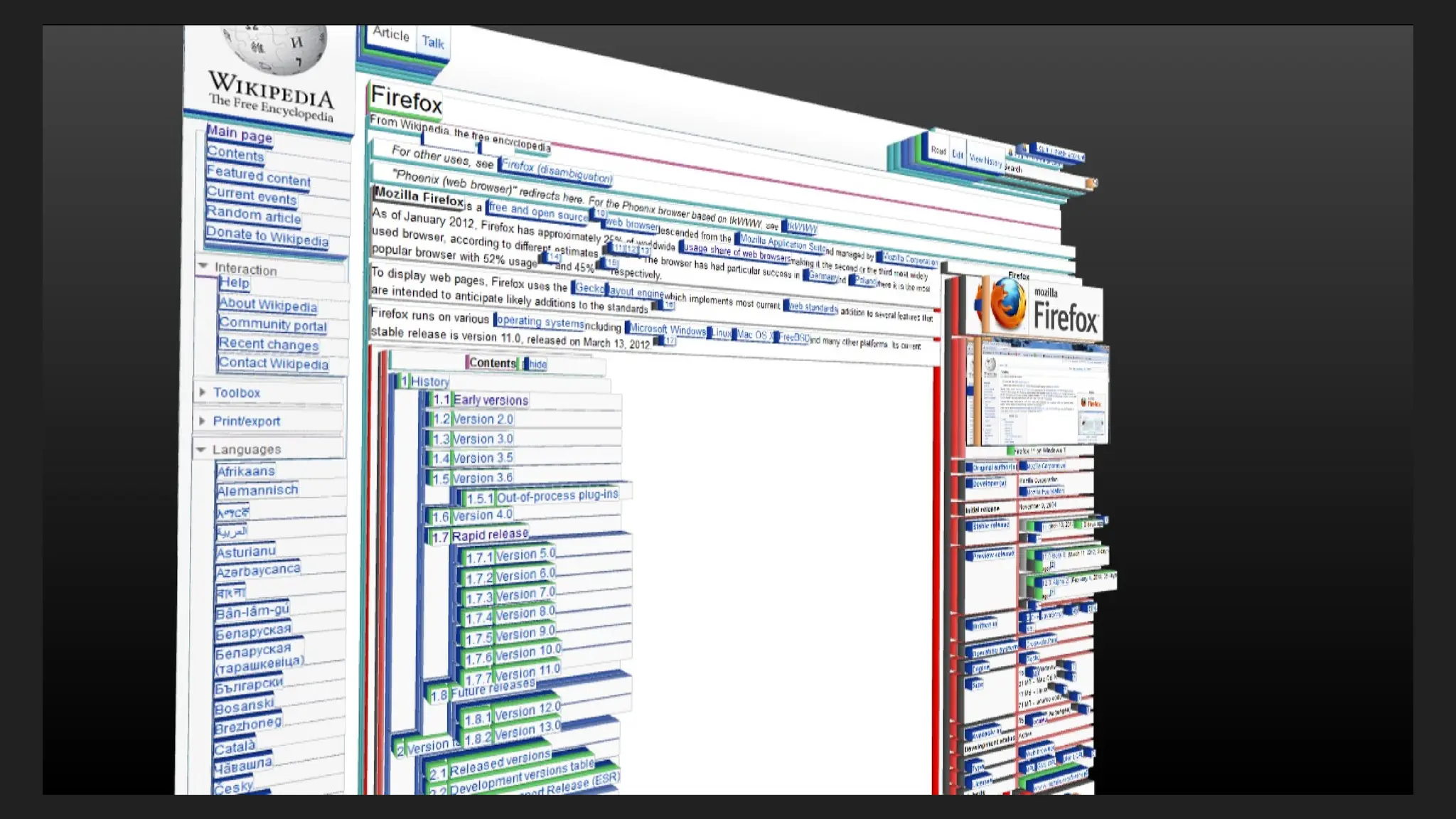The height and width of the screenshot is (819, 1456).
Task: Click the web standards link
Action: click(813, 307)
